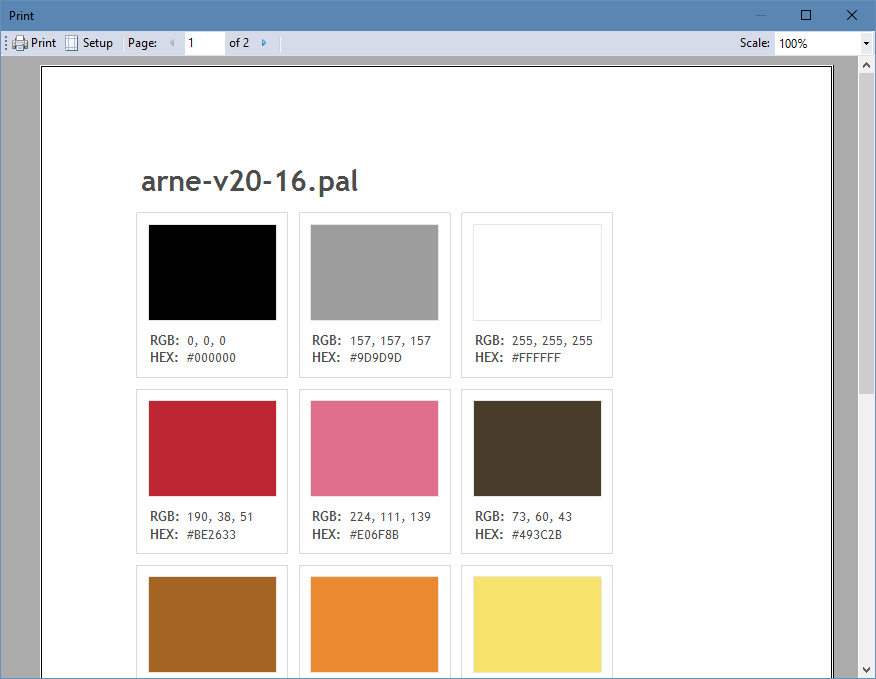Click the 'Scale:' label
Image resolution: width=876 pixels, height=679 pixels.
click(755, 43)
